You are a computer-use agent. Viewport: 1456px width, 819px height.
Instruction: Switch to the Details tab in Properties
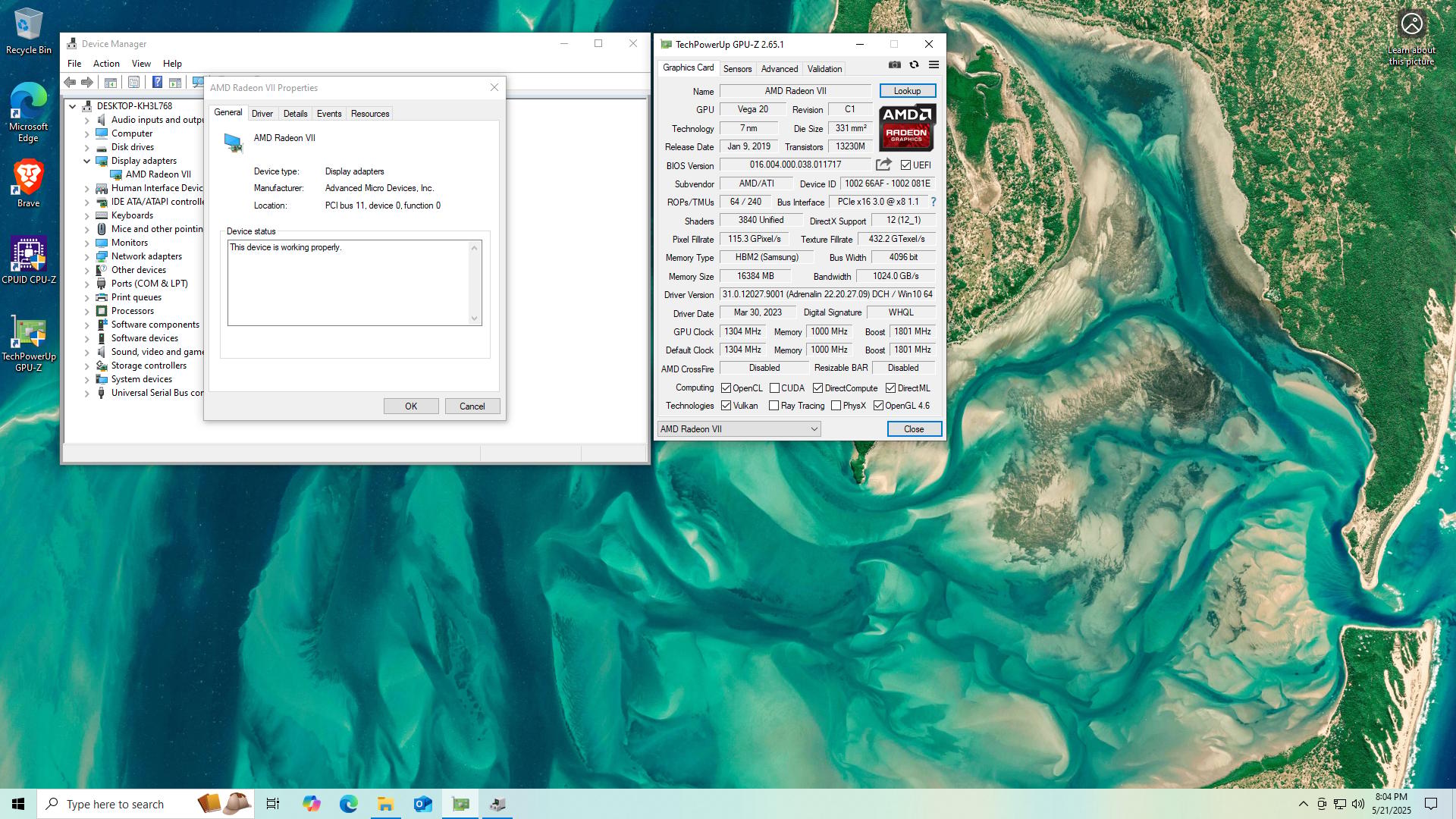[x=295, y=114]
